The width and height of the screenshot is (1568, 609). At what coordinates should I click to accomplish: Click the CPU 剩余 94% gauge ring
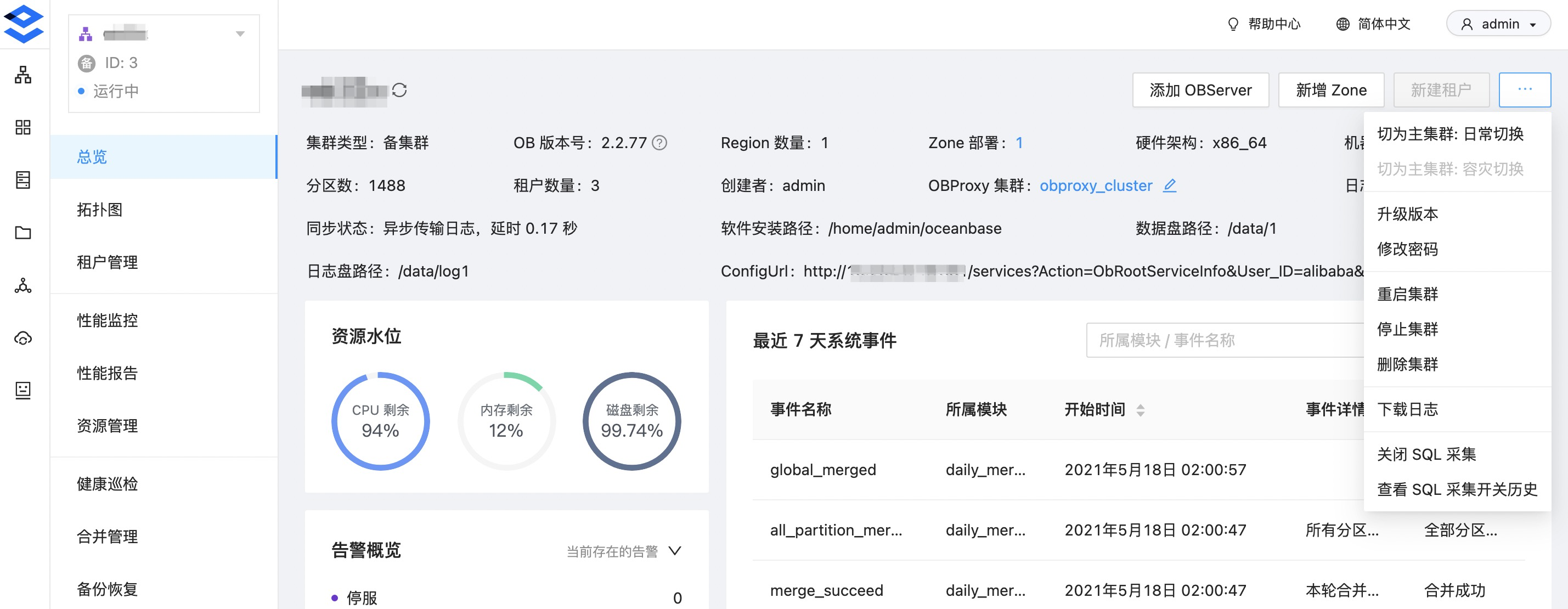(x=380, y=421)
